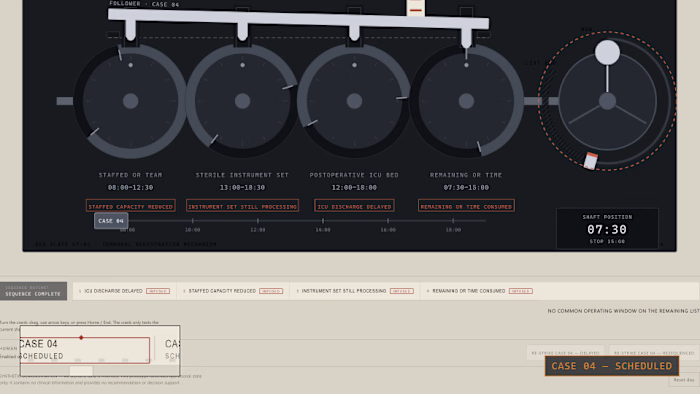Click the Sterile Instrument Set cam disc
The width and height of the screenshot is (700, 394).
point(242,101)
